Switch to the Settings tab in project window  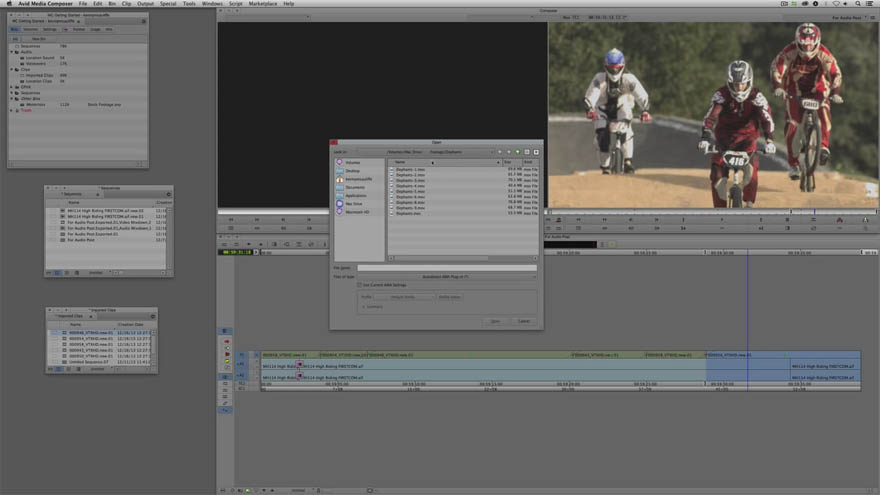(x=49, y=29)
